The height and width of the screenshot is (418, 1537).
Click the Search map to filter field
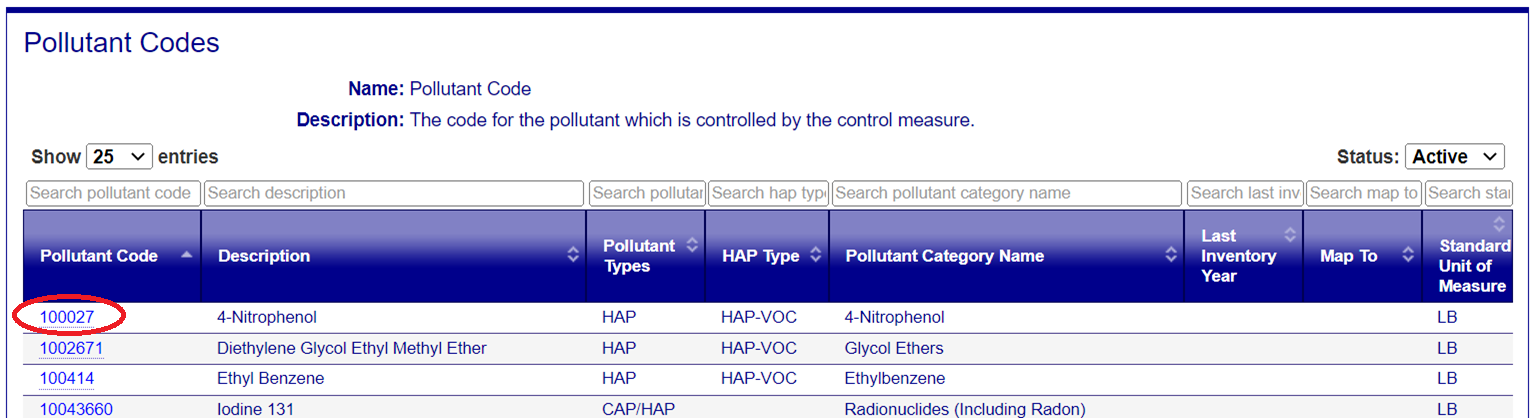click(1364, 193)
